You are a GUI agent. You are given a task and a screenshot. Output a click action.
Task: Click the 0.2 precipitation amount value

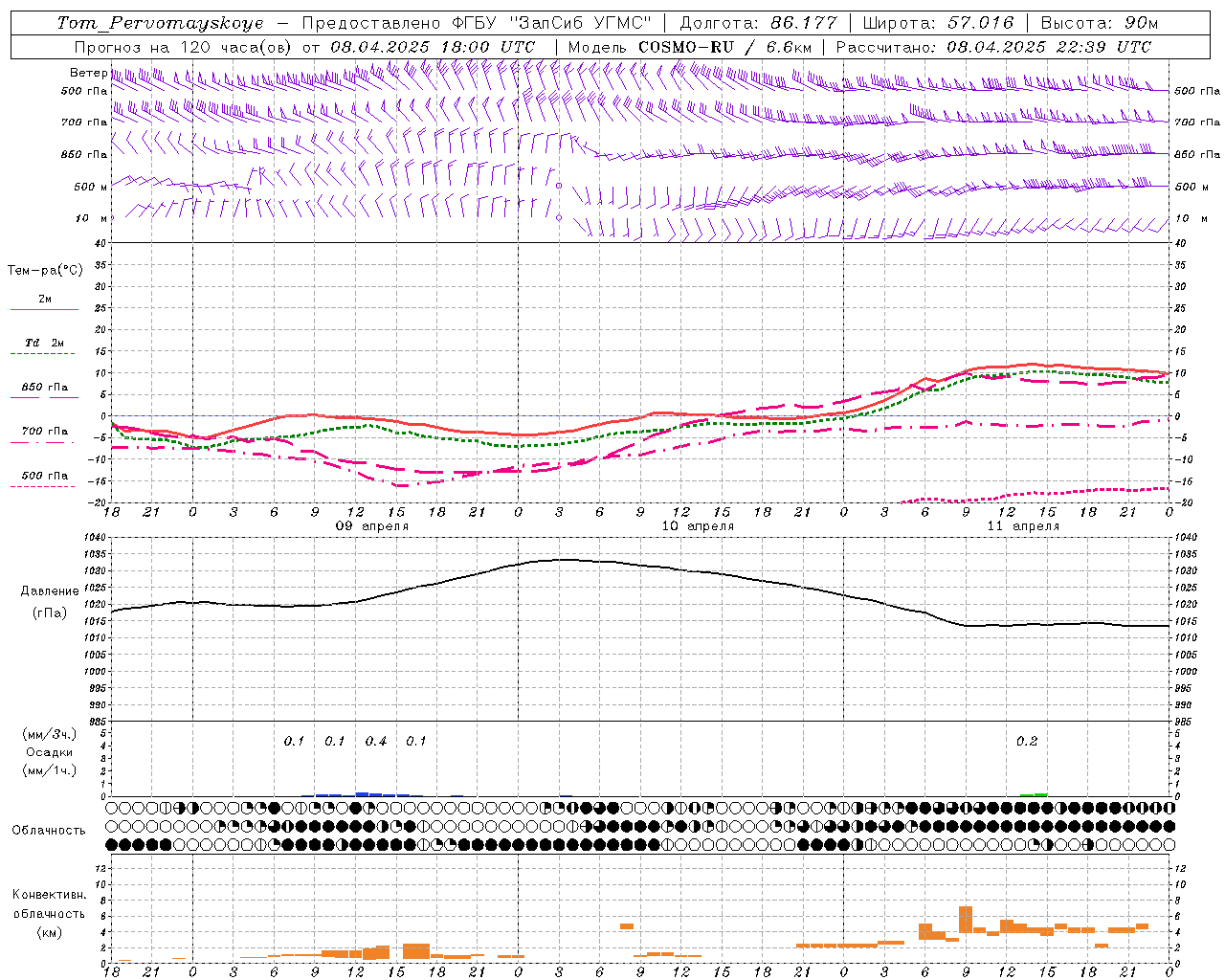click(x=1027, y=741)
